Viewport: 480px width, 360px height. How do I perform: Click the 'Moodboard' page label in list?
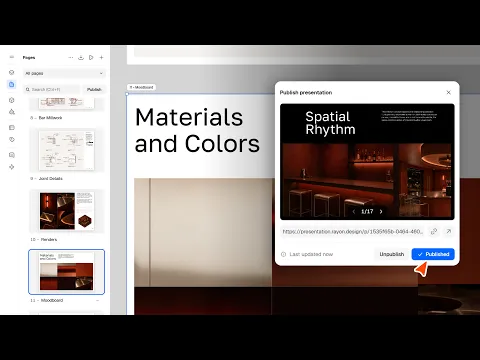(52, 300)
